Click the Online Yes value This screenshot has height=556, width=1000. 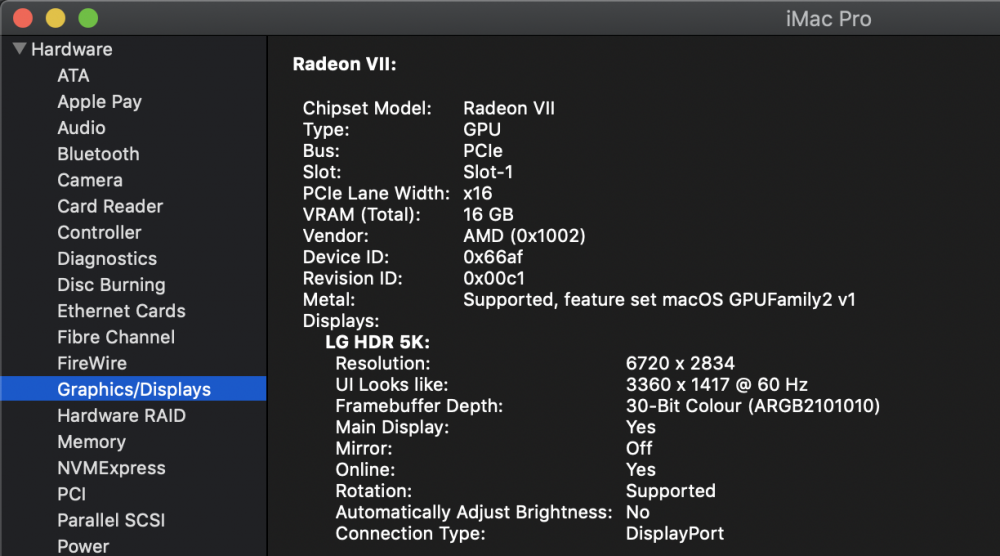point(641,470)
